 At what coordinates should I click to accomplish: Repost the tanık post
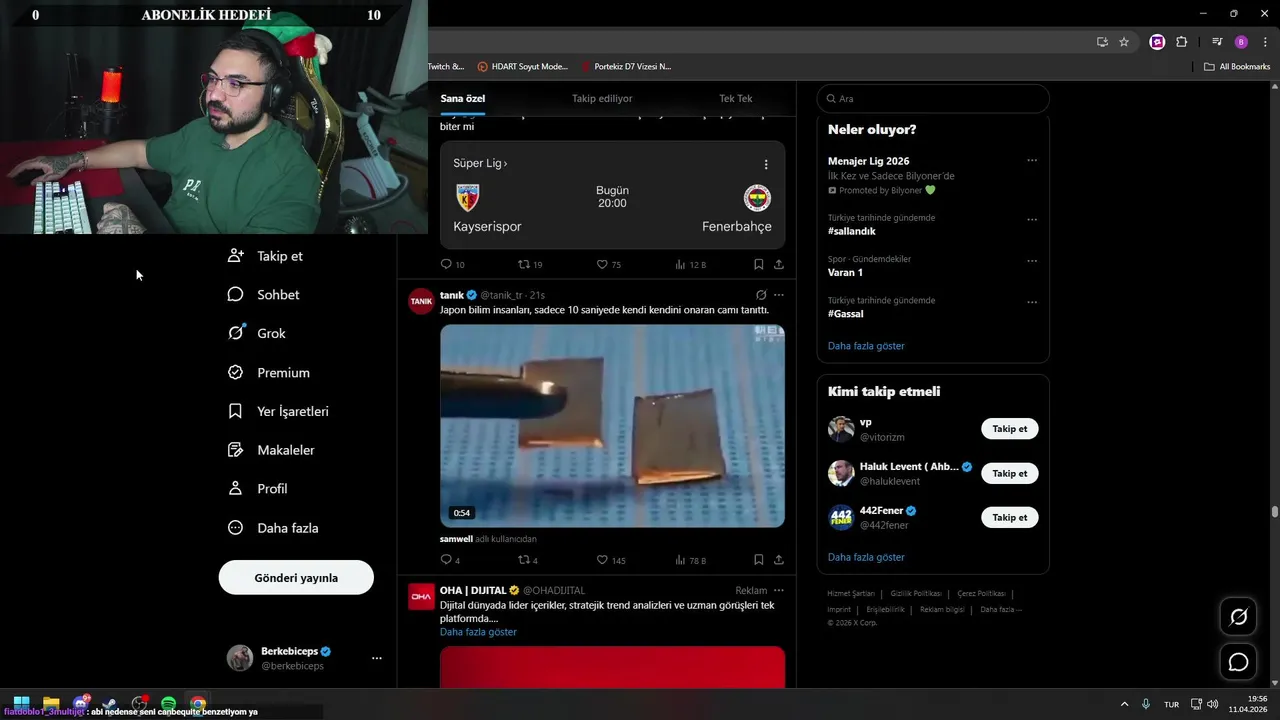coord(528,560)
